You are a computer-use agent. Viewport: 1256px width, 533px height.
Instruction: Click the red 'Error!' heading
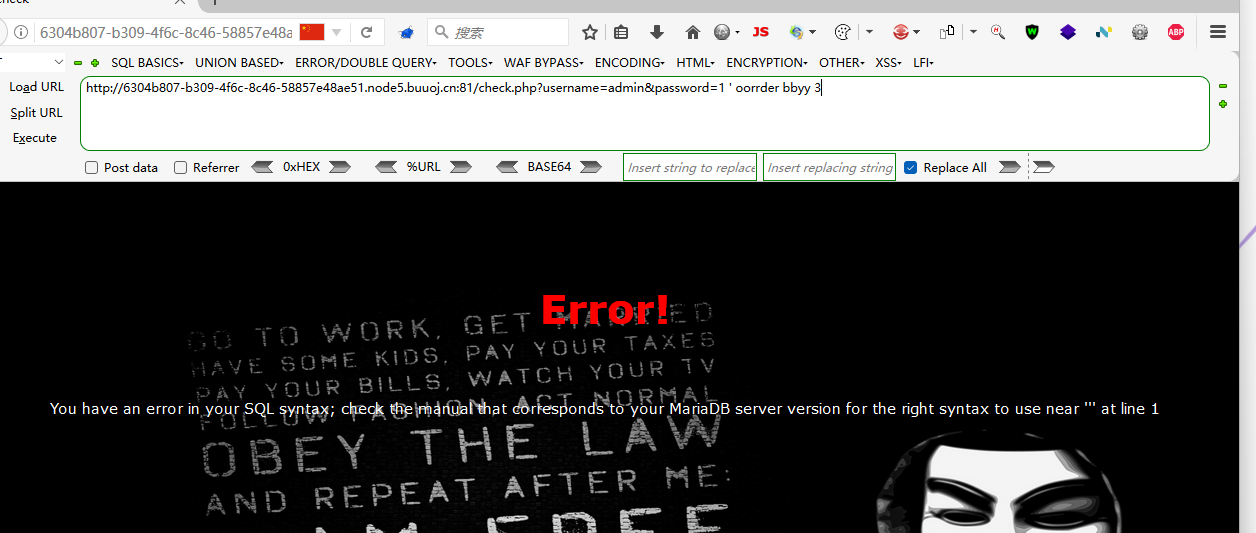coord(605,309)
